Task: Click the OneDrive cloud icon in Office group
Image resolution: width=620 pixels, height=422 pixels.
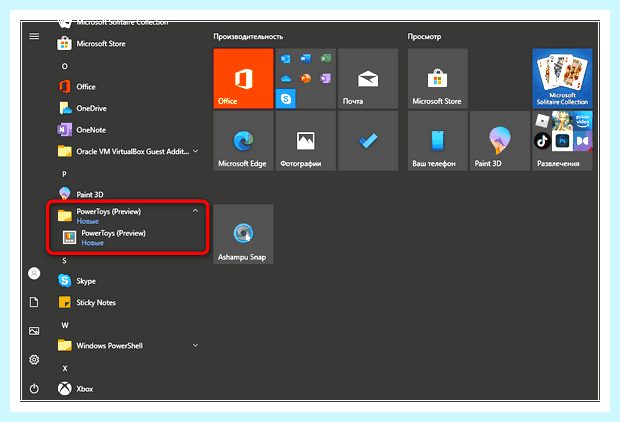Action: click(285, 79)
